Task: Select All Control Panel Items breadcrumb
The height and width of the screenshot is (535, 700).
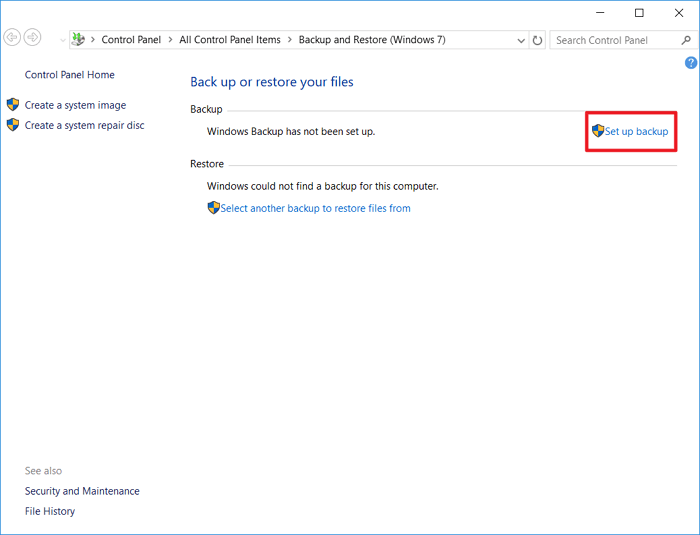Action: tap(230, 40)
